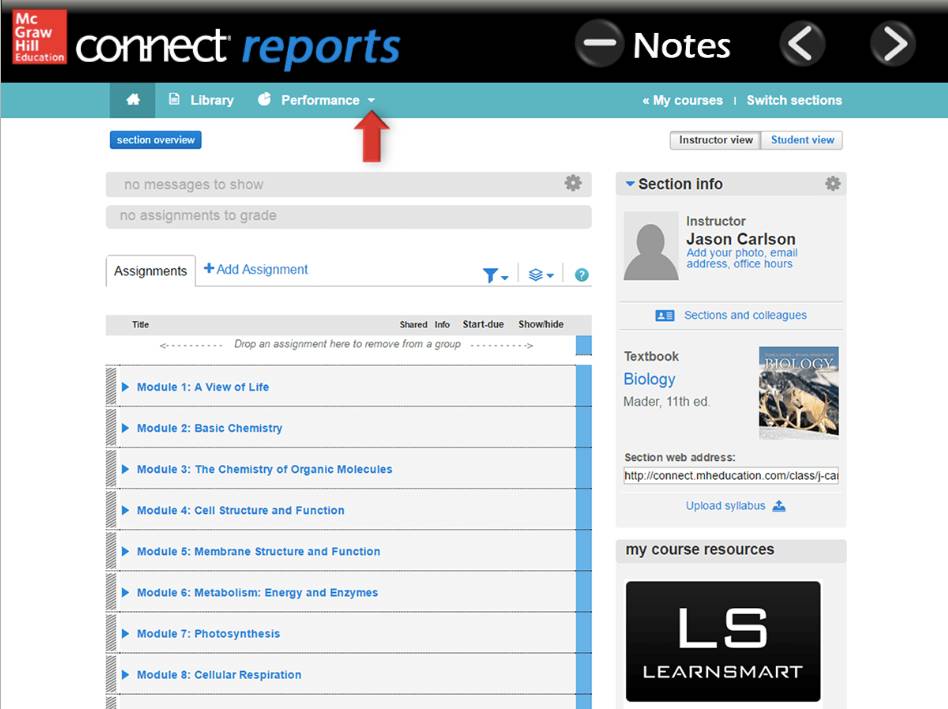Open the Performance dropdown menu
This screenshot has height=709, width=948.
pos(371,100)
